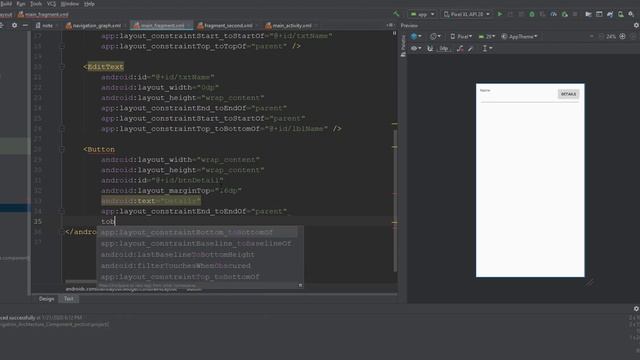Viewport: 640px width, 360px height.
Task: Click the DETAILS button in the layout preview
Action: click(x=568, y=94)
